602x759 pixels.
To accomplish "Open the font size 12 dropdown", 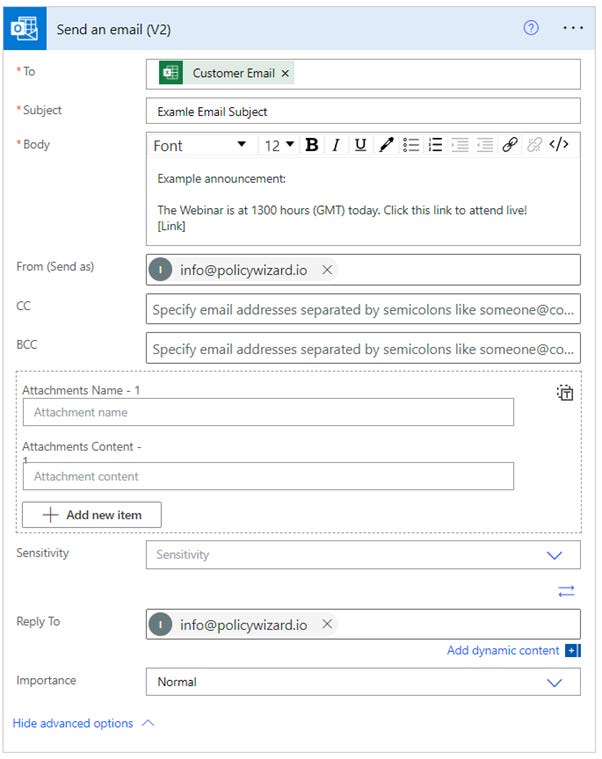I will coord(280,146).
